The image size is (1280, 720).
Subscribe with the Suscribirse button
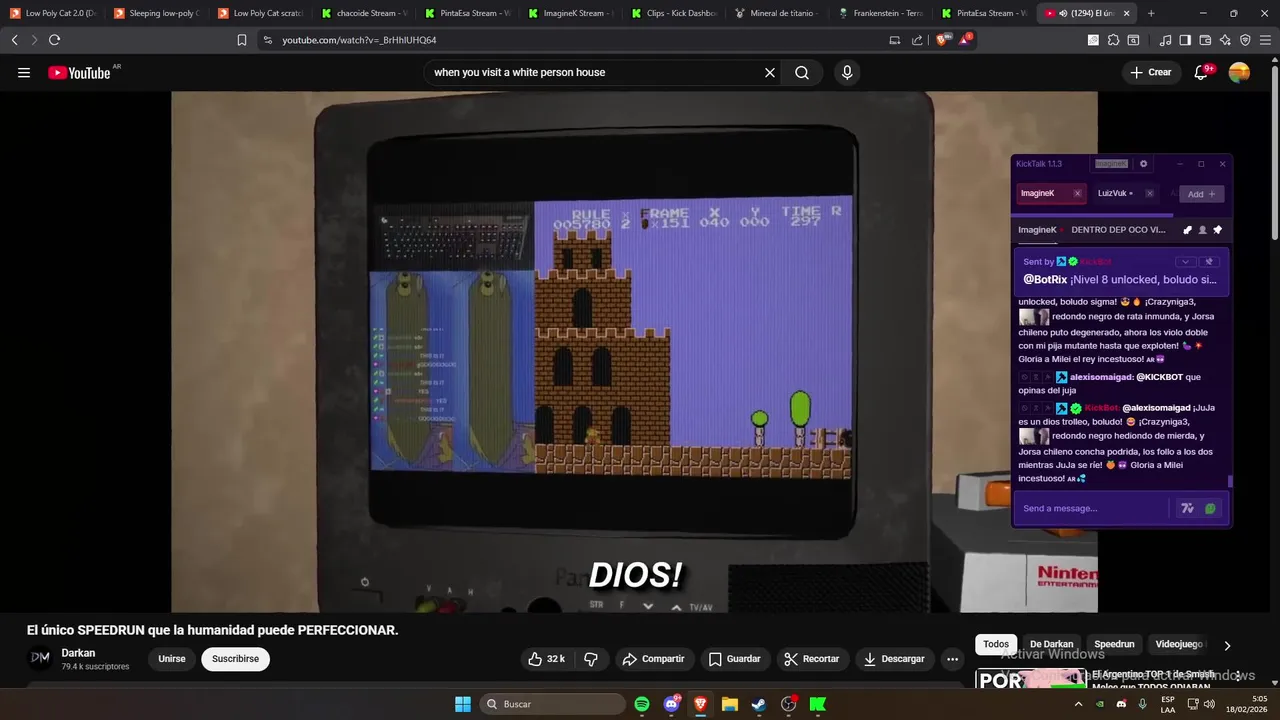[235, 659]
